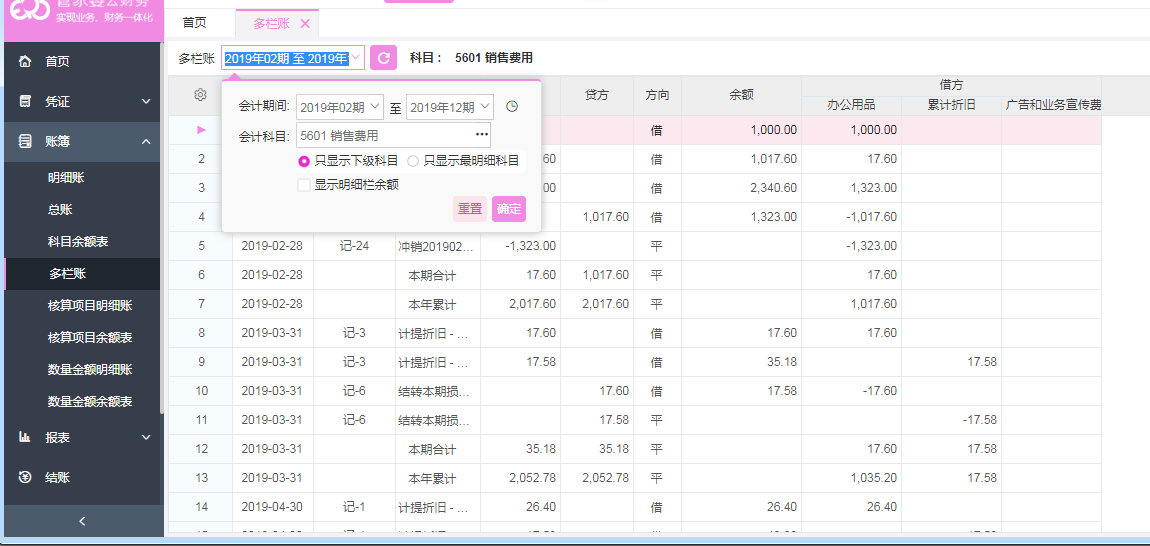Click the 35.18 balance cell in row 9
The height and width of the screenshot is (546, 1150).
tap(741, 362)
